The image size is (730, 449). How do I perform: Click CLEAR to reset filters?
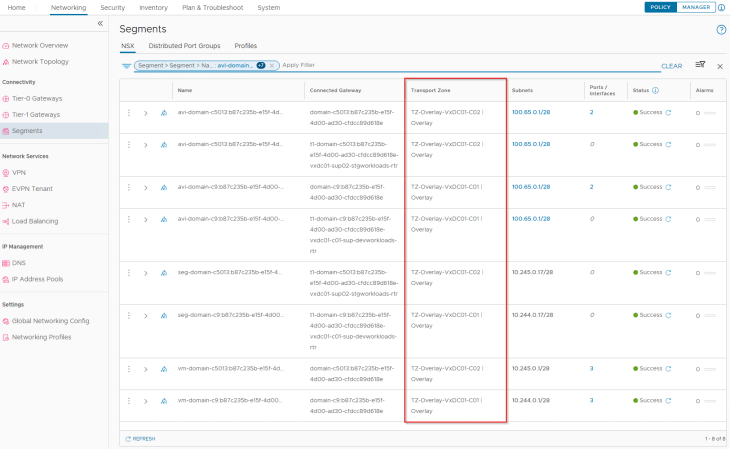pyautogui.click(x=671, y=66)
